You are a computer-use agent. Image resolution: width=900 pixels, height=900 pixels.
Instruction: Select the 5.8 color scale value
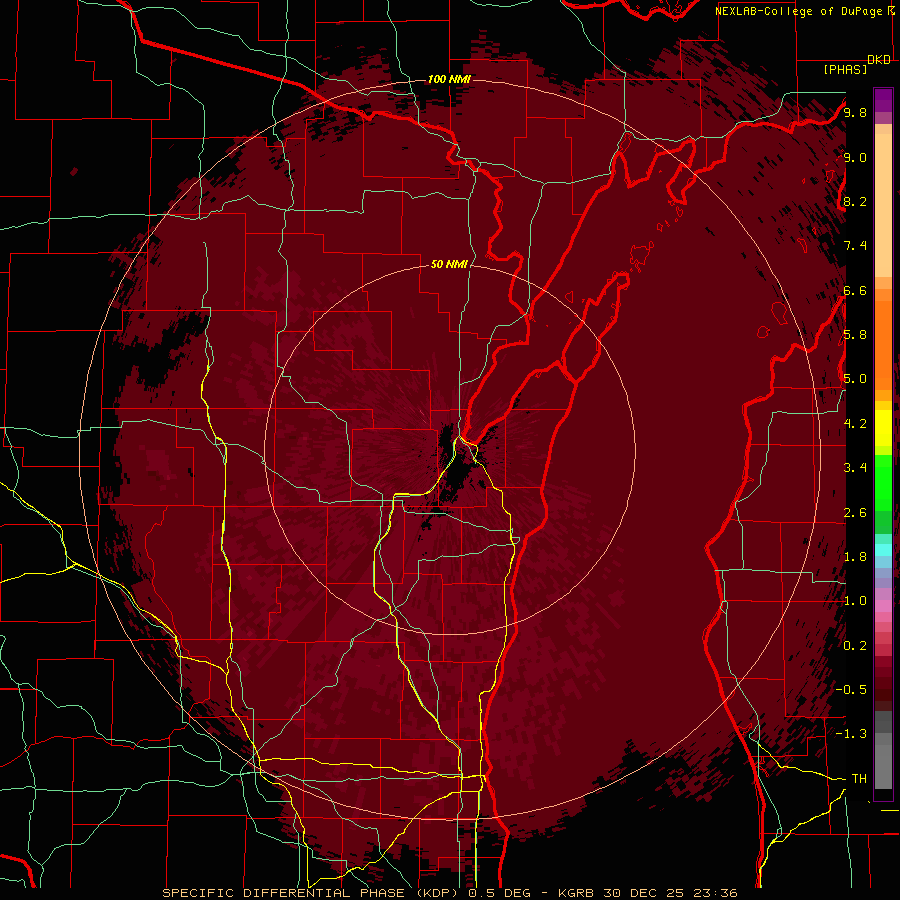(x=855, y=335)
